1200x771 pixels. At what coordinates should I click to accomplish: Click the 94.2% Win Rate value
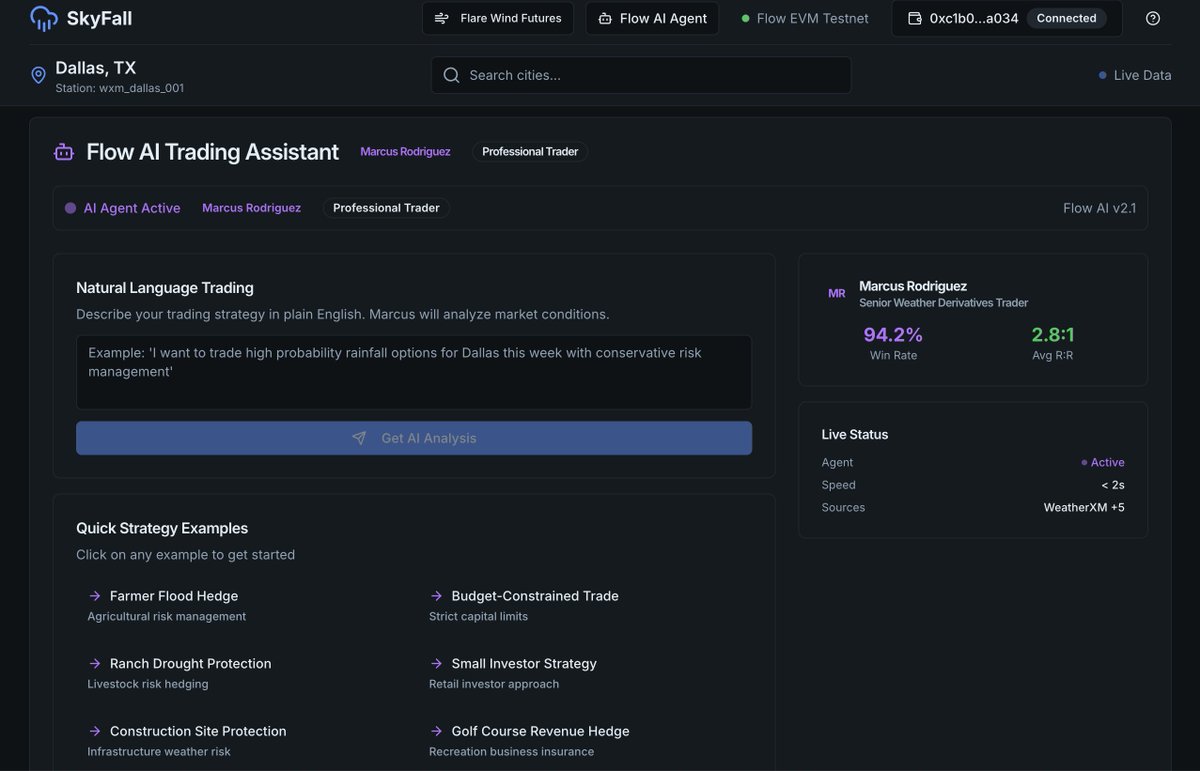click(x=893, y=335)
